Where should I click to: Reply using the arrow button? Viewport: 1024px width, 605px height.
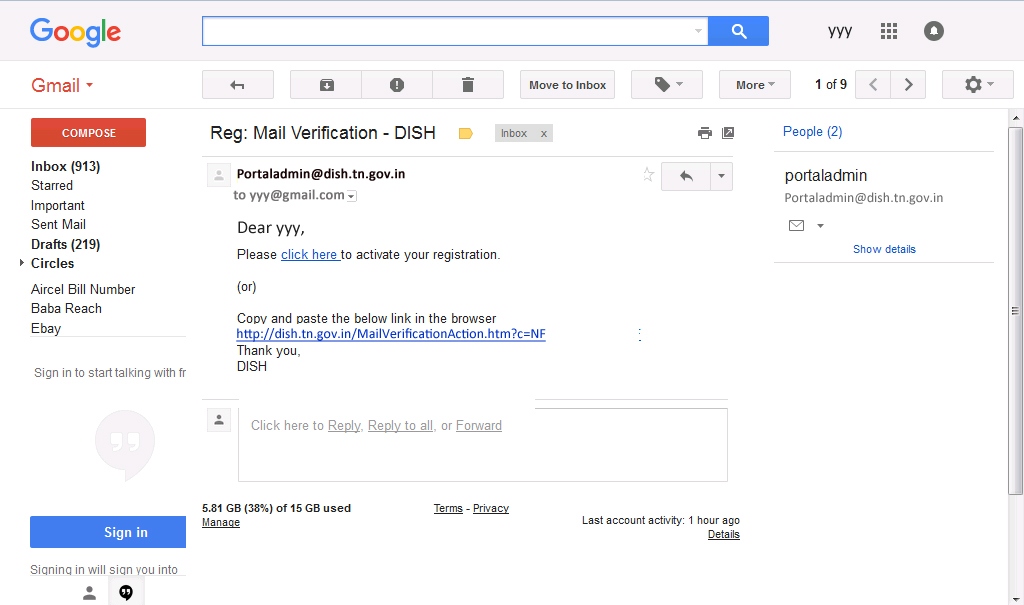point(686,176)
